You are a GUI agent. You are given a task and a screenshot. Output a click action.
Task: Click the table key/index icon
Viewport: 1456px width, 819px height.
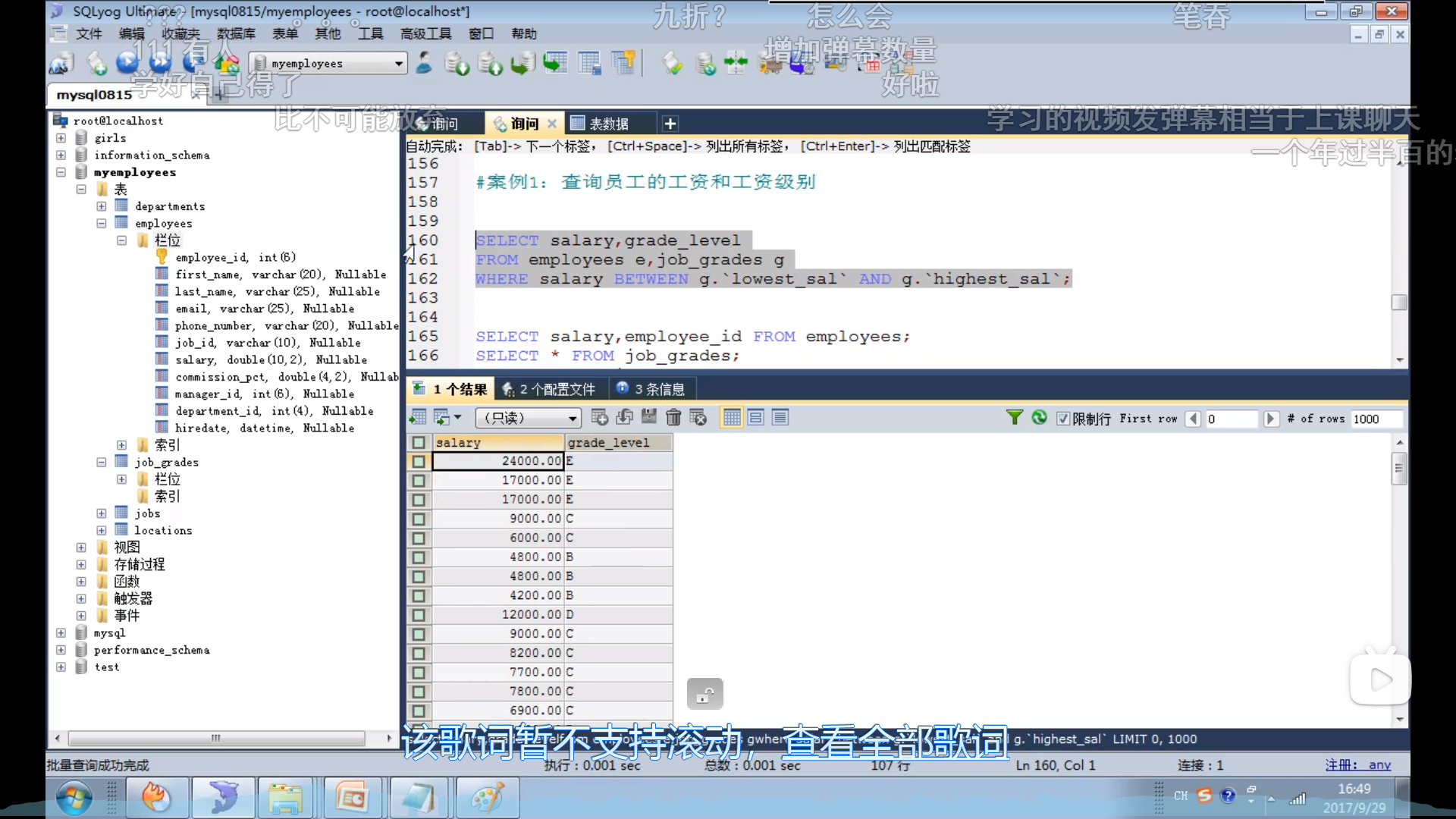[x=623, y=64]
